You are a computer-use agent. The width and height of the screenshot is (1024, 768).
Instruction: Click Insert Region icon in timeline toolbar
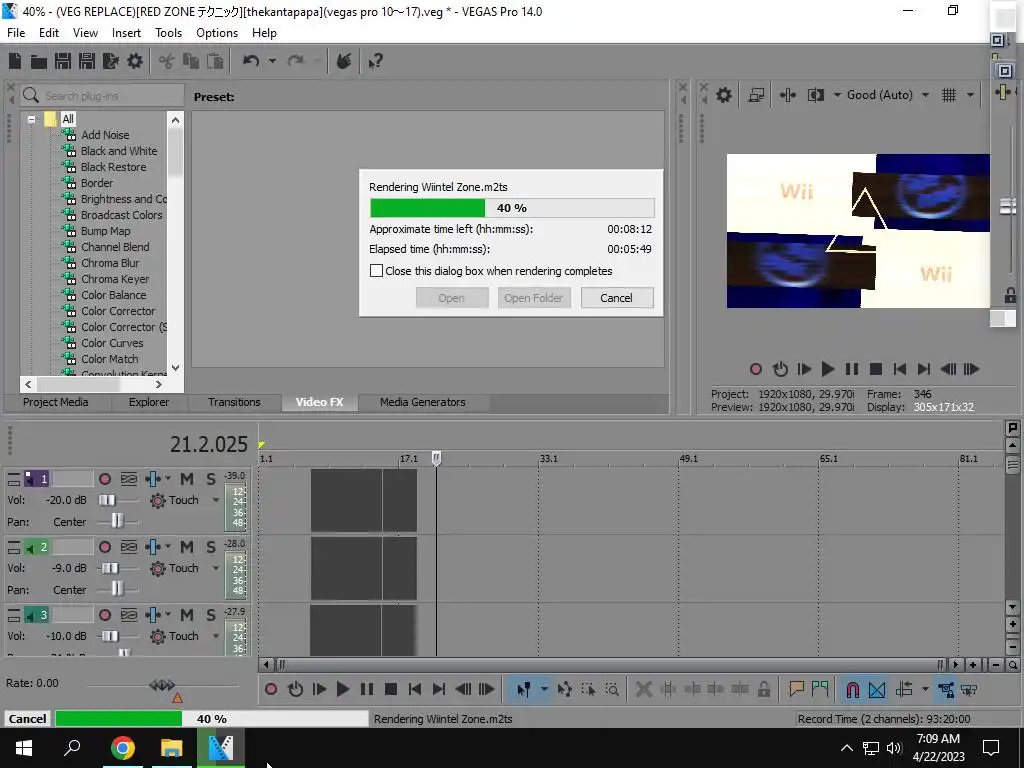click(820, 689)
